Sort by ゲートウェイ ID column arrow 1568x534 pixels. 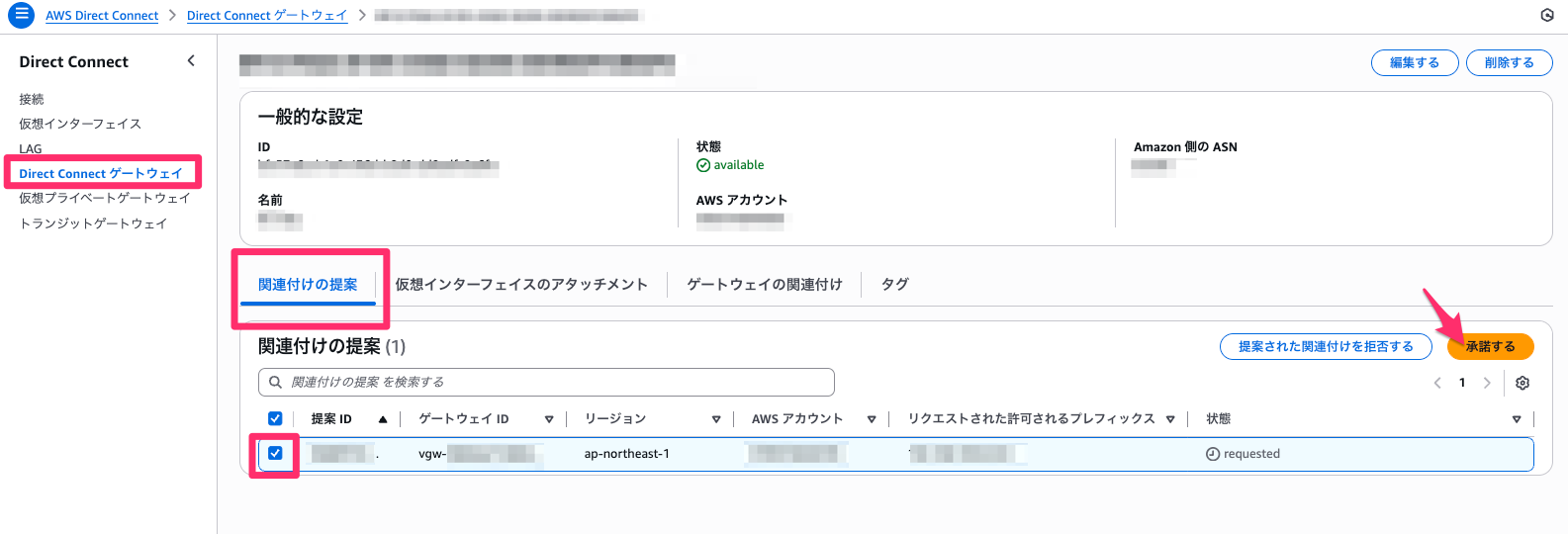point(549,419)
